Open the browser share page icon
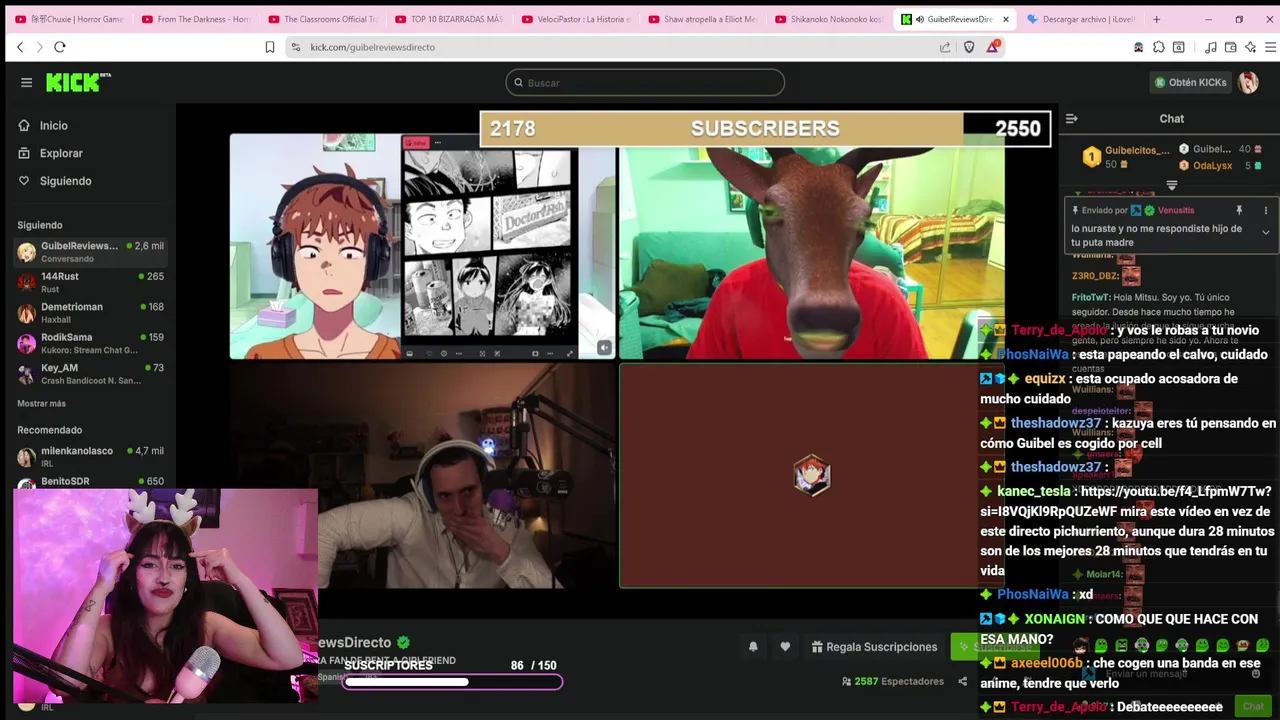This screenshot has width=1280, height=720. point(945,47)
